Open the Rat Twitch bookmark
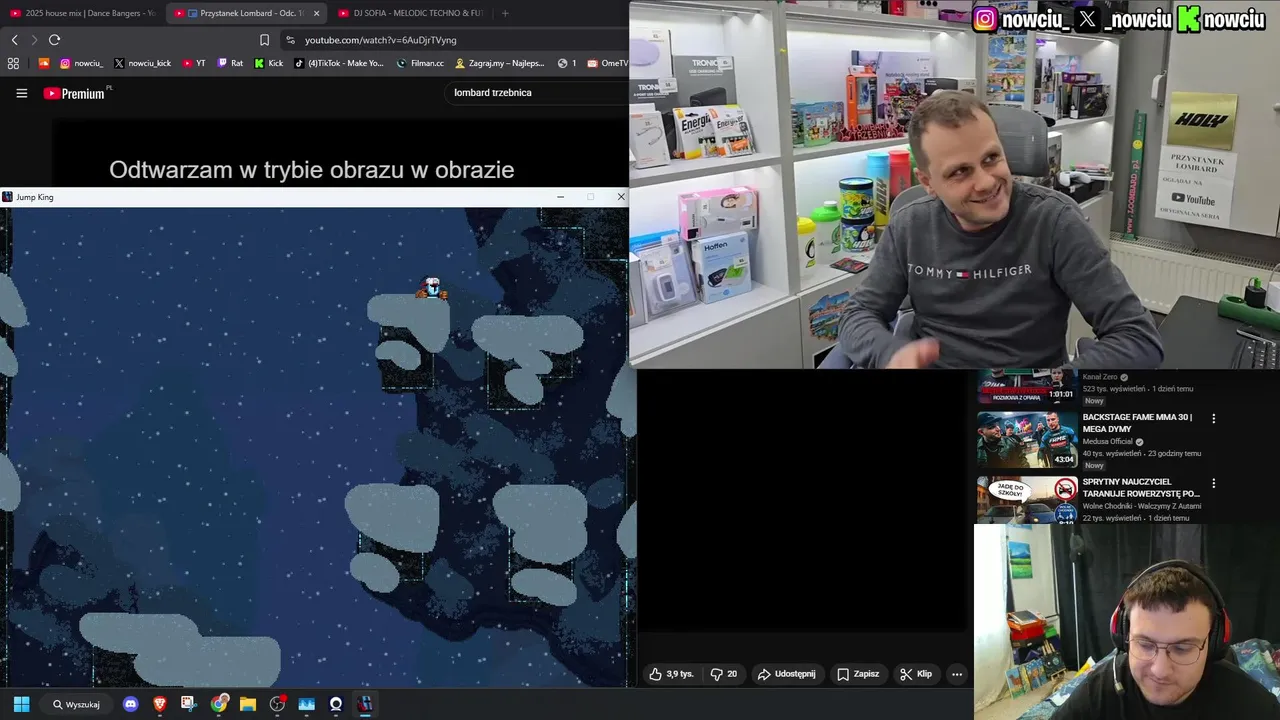This screenshot has width=1280, height=720. pos(230,63)
